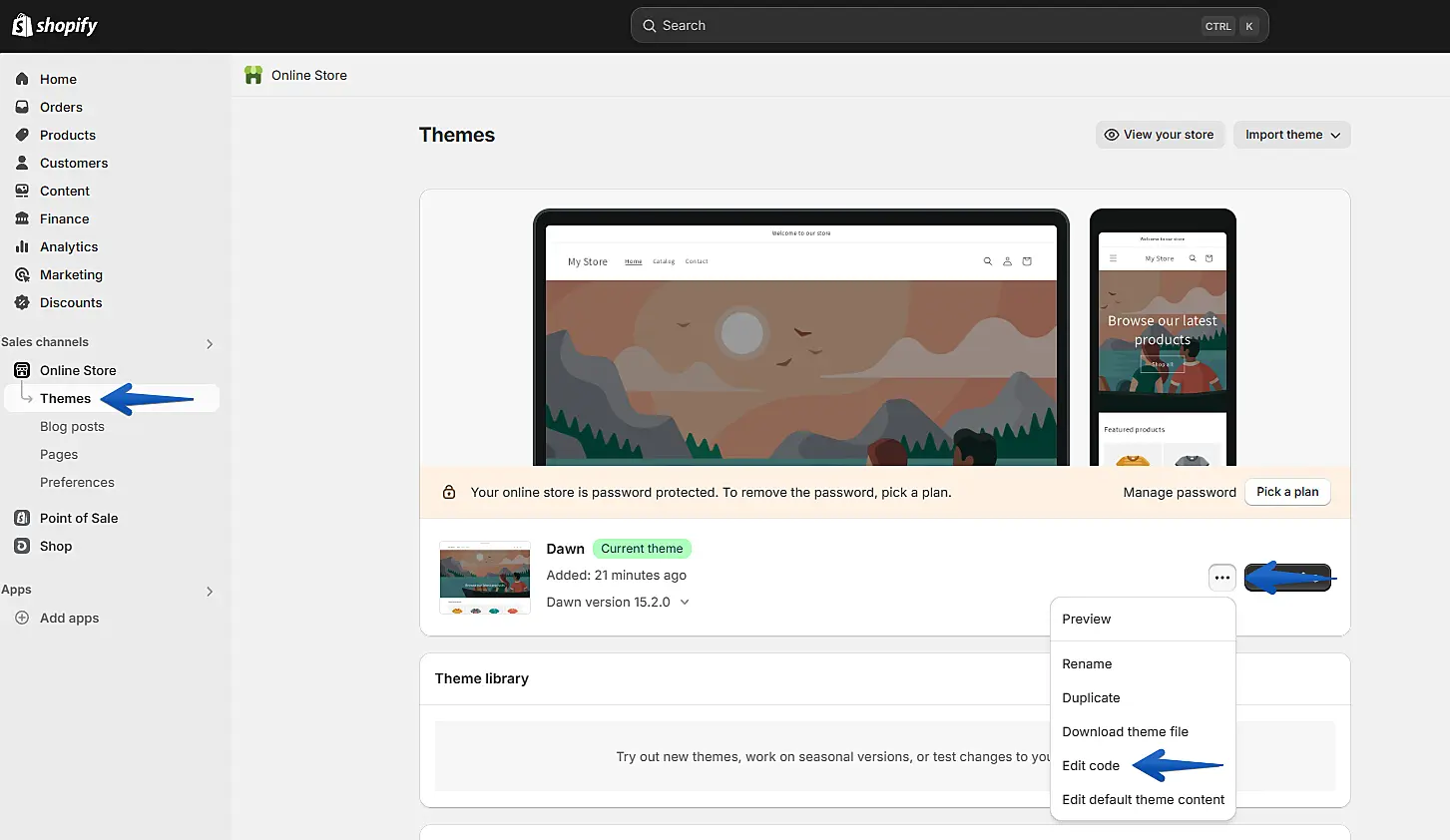Click the Orders inbox icon
The image size is (1450, 840).
coord(22,107)
